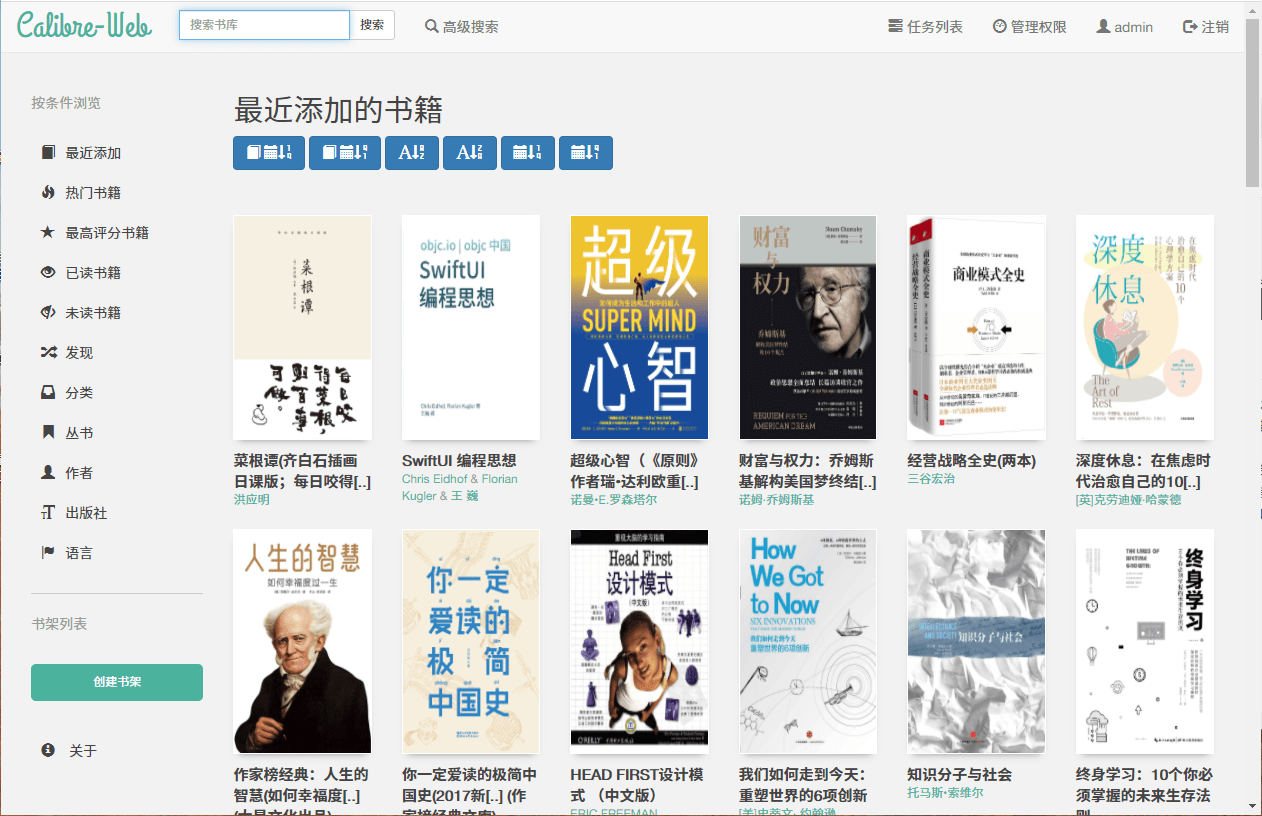Open 最高评分书籍 top rated books
This screenshot has width=1262, height=816.
pyautogui.click(x=106, y=233)
